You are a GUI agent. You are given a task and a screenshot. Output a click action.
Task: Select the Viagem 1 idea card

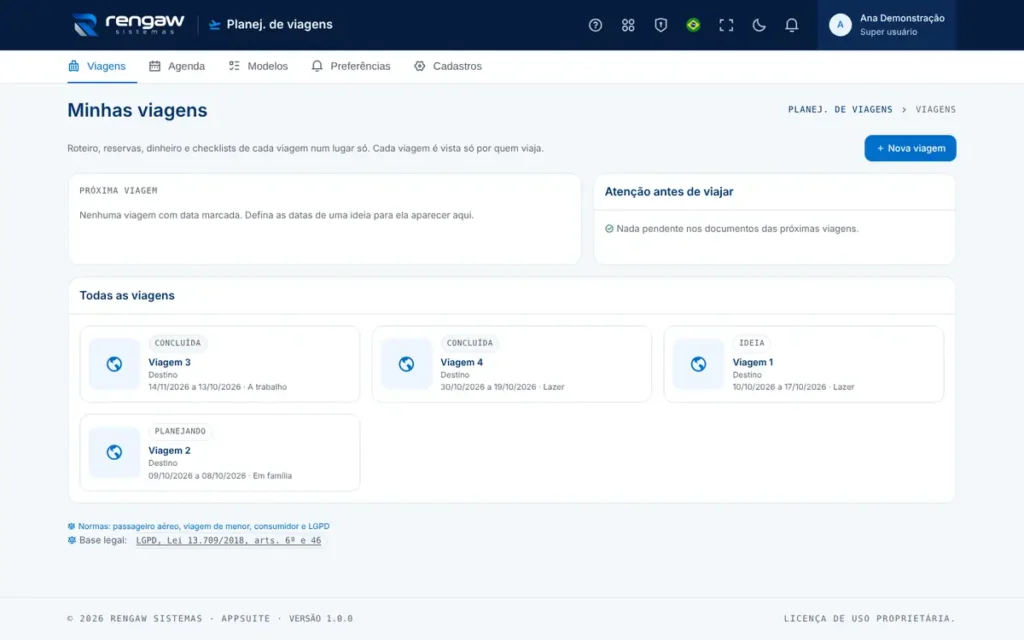(803, 364)
